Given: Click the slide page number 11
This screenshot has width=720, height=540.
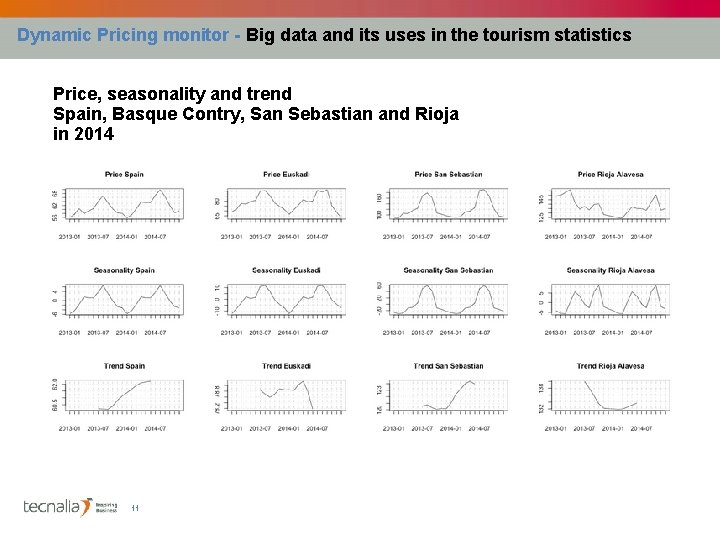Looking at the screenshot, I should (x=134, y=508).
